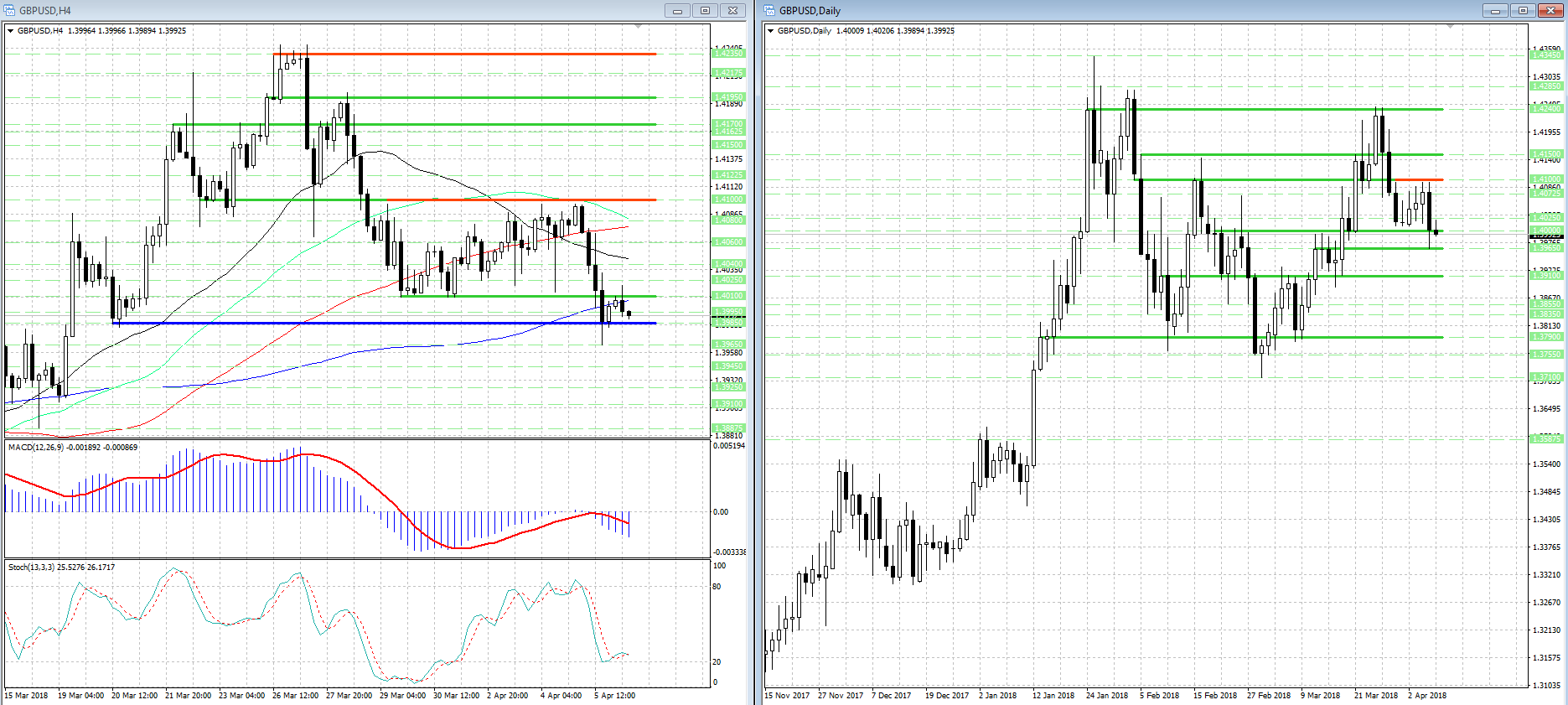
Task: Click the GBPUSD,H4 window title text
Action: click(45, 11)
